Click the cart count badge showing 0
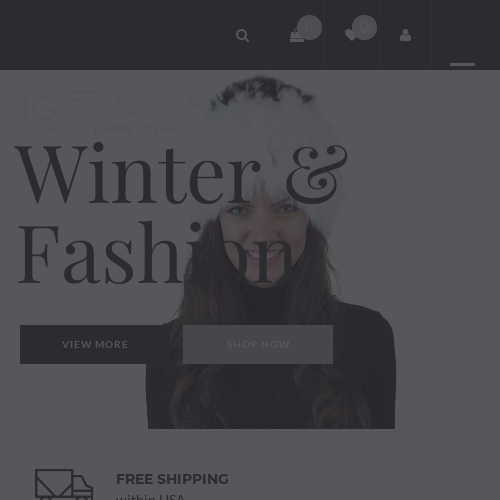 coord(309,27)
